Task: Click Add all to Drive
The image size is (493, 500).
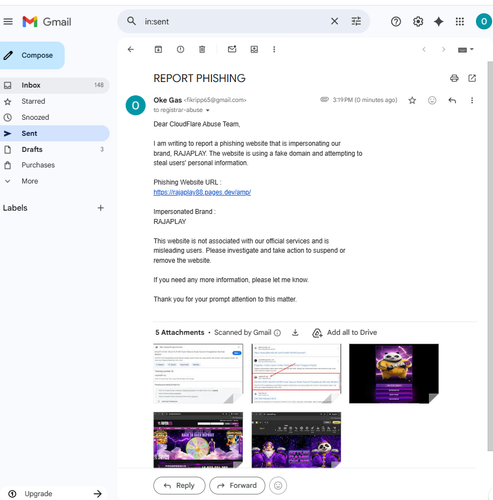Action: point(345,333)
